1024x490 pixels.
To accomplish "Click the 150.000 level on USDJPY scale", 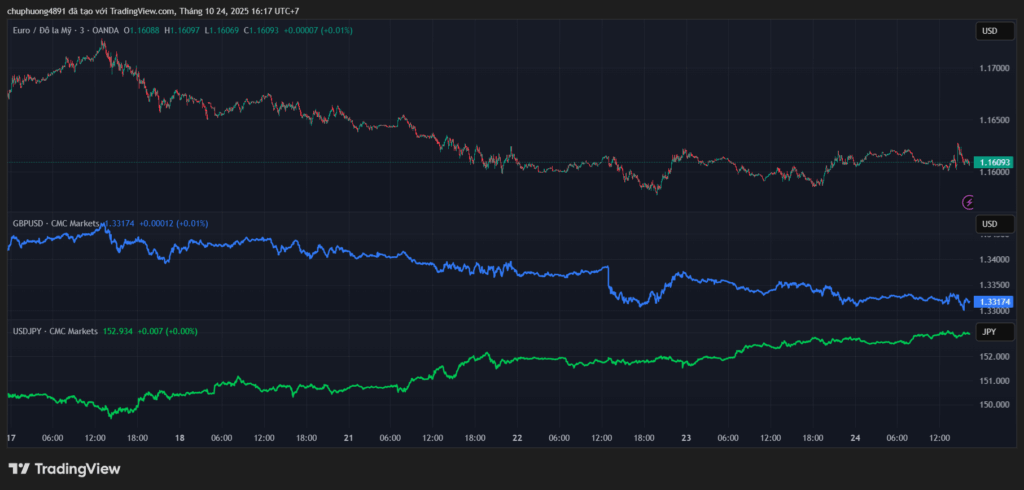I will pos(994,405).
